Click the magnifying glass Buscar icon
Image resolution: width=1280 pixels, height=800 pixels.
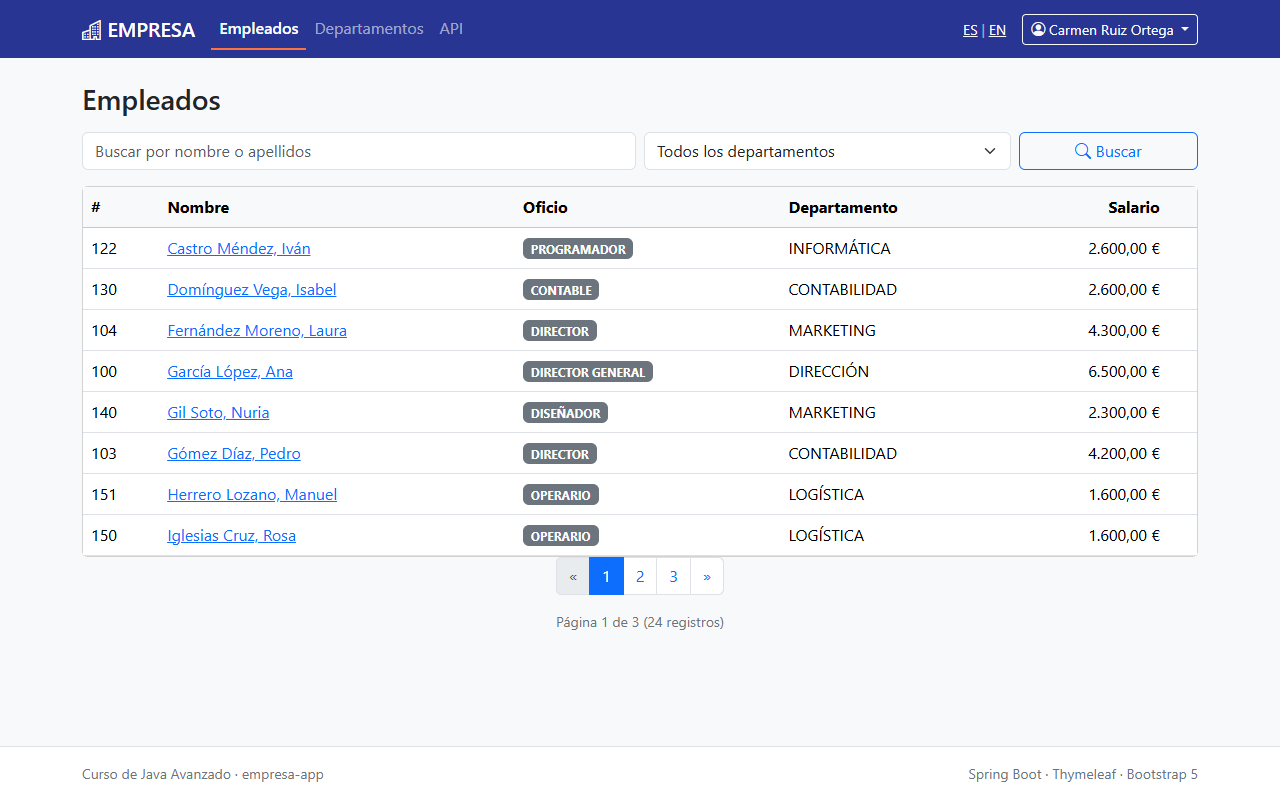(1082, 151)
